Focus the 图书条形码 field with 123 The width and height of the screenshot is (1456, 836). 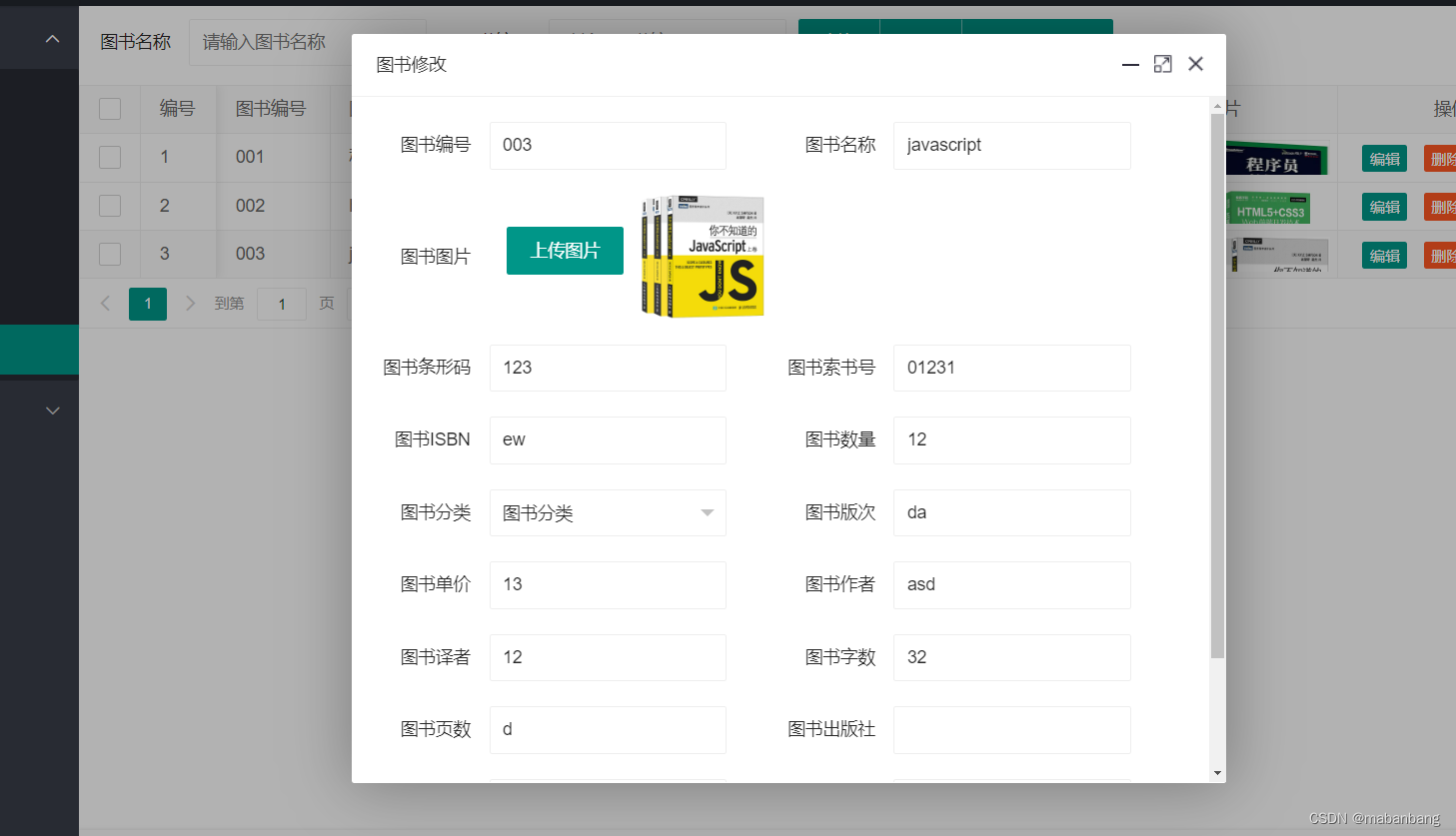click(608, 368)
